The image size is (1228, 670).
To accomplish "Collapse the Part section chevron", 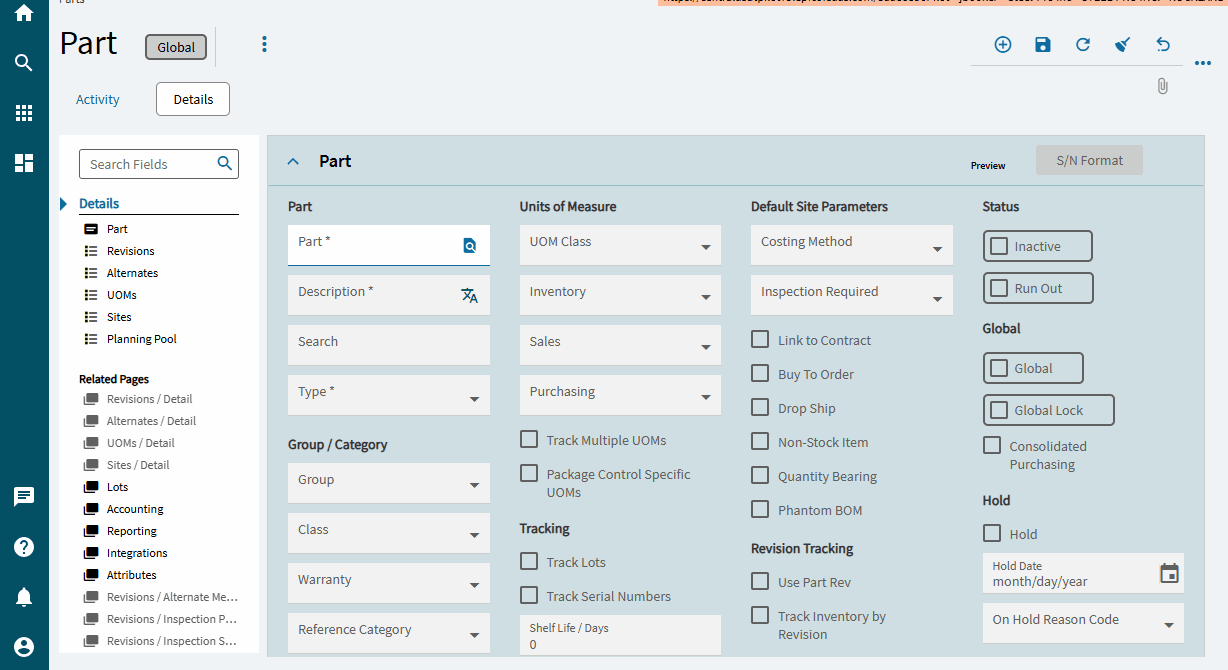I will coord(292,160).
